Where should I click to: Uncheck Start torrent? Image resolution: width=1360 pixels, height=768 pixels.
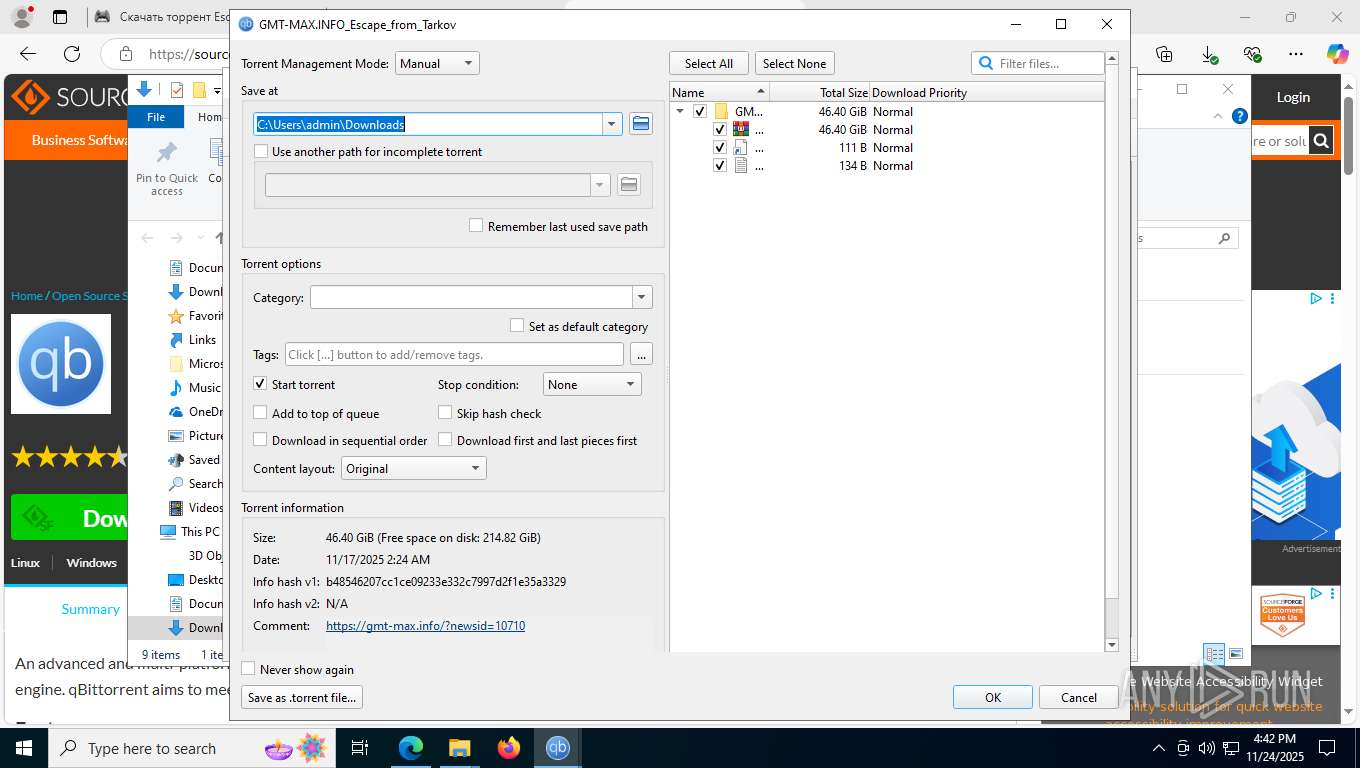coord(260,384)
